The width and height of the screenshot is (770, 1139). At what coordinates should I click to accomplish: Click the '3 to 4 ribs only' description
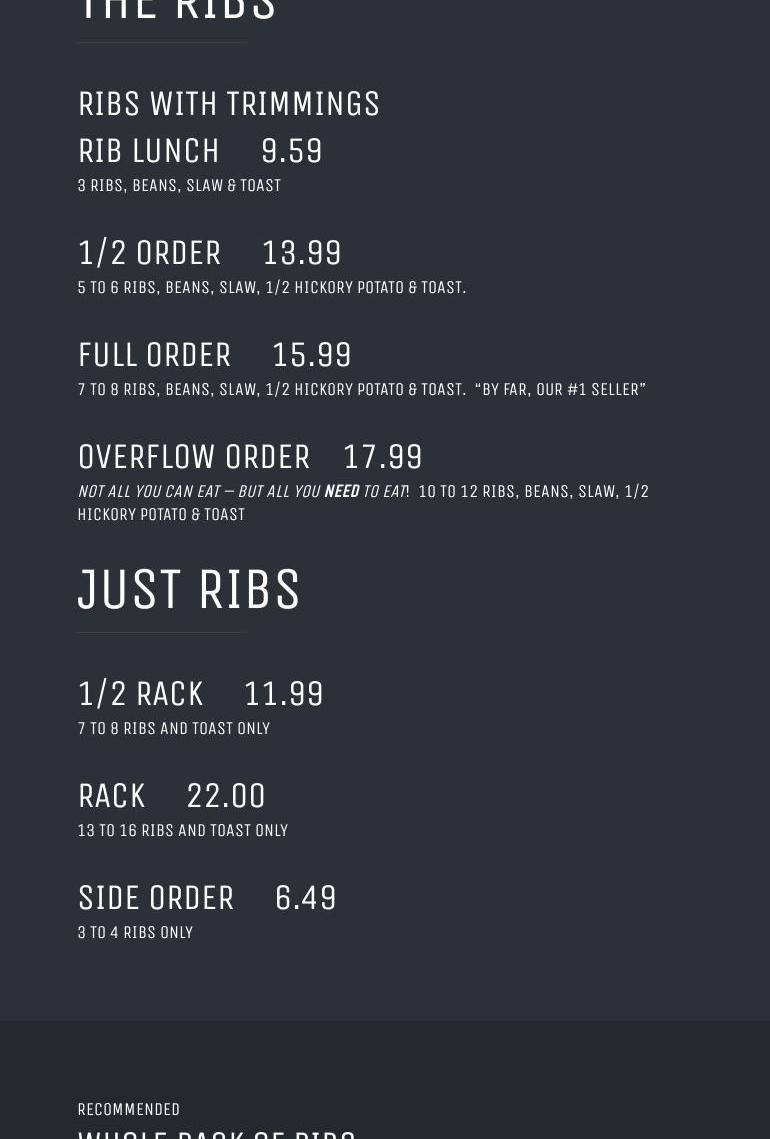click(x=135, y=933)
